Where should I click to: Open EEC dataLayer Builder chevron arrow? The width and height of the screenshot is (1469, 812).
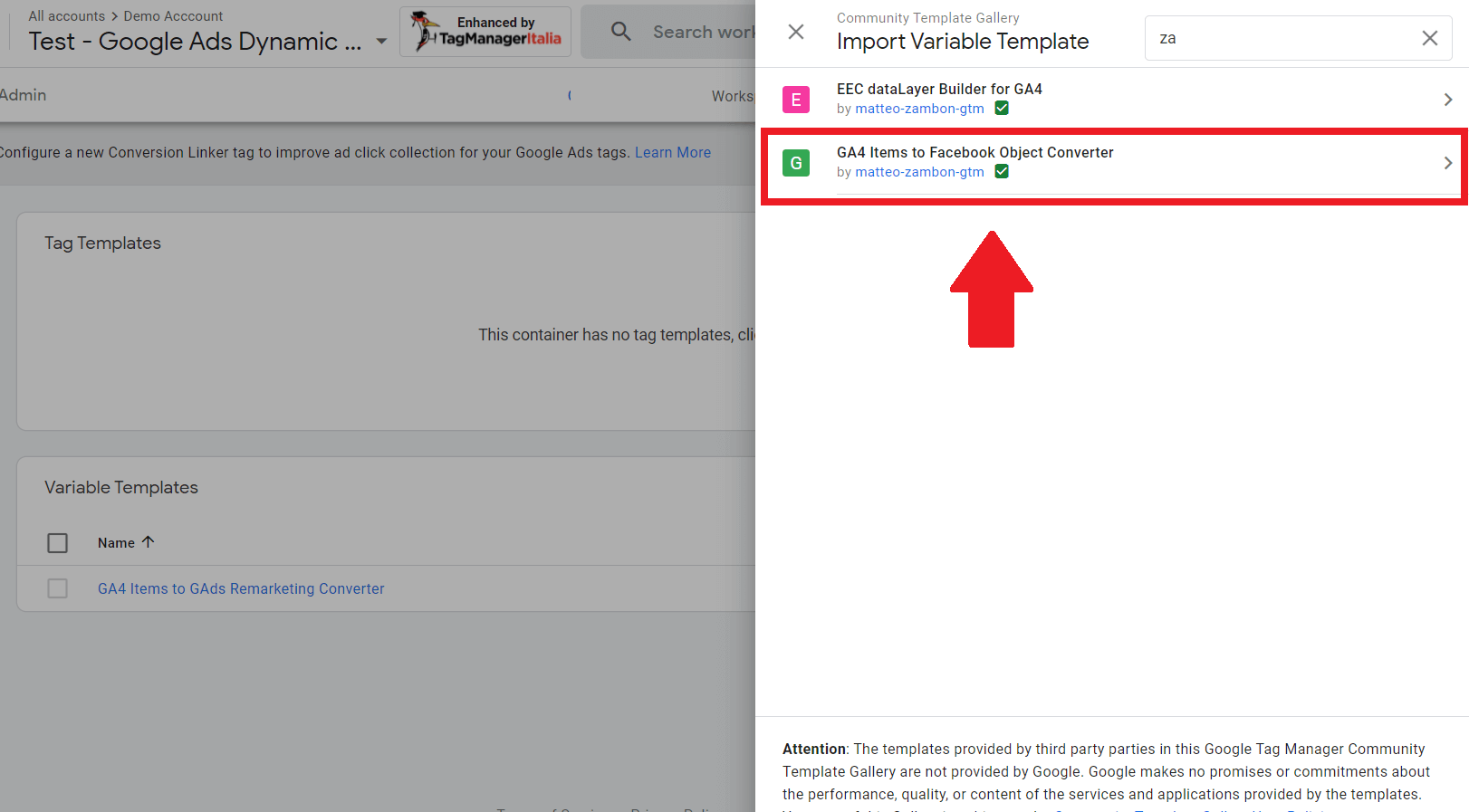[x=1447, y=100]
